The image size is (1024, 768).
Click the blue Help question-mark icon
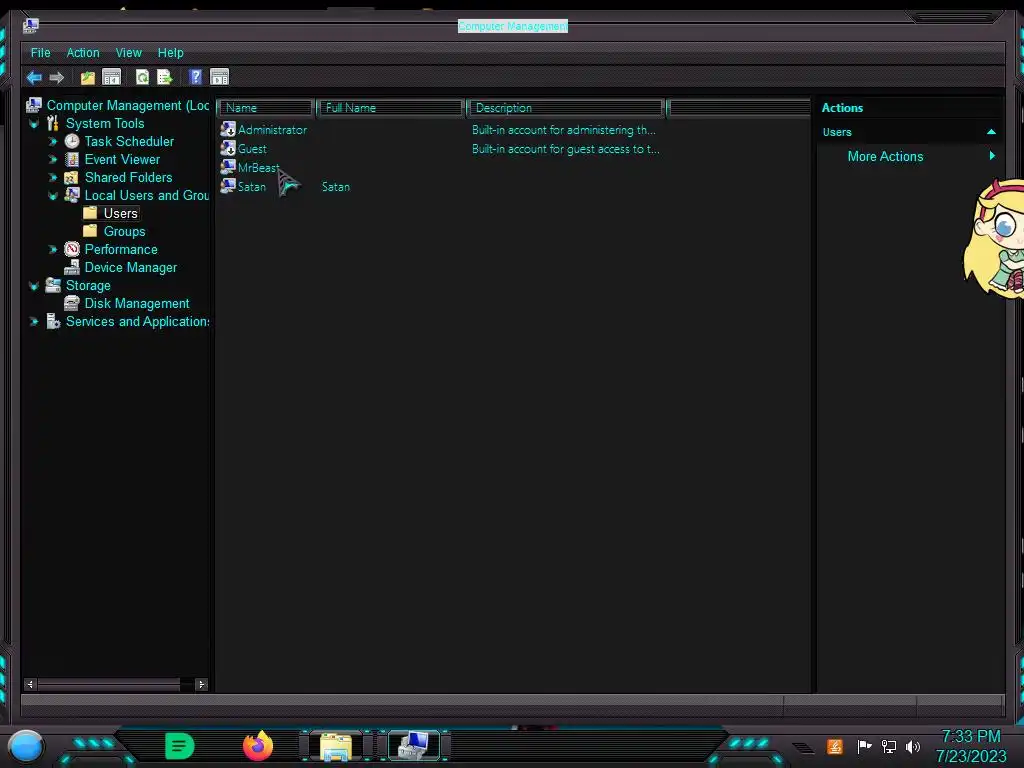click(195, 77)
